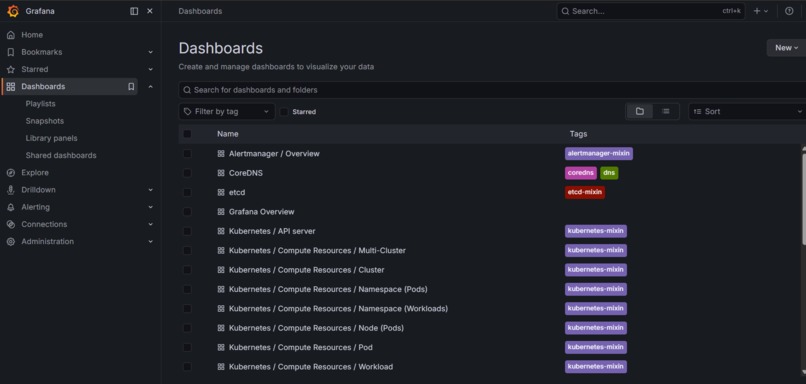
Task: Click the Dashboards breadcrumb in the top bar
Action: pos(200,11)
